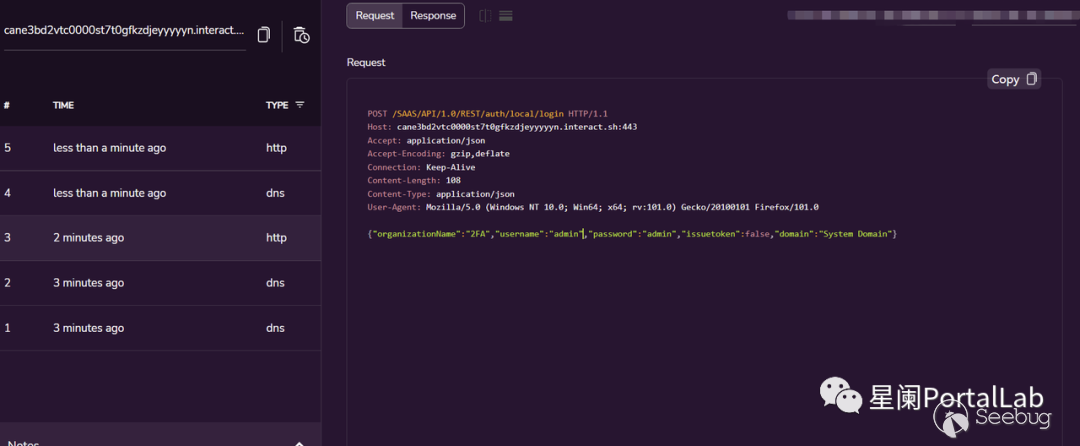
Task: Switch to side-by-side split view icon
Action: [485, 16]
